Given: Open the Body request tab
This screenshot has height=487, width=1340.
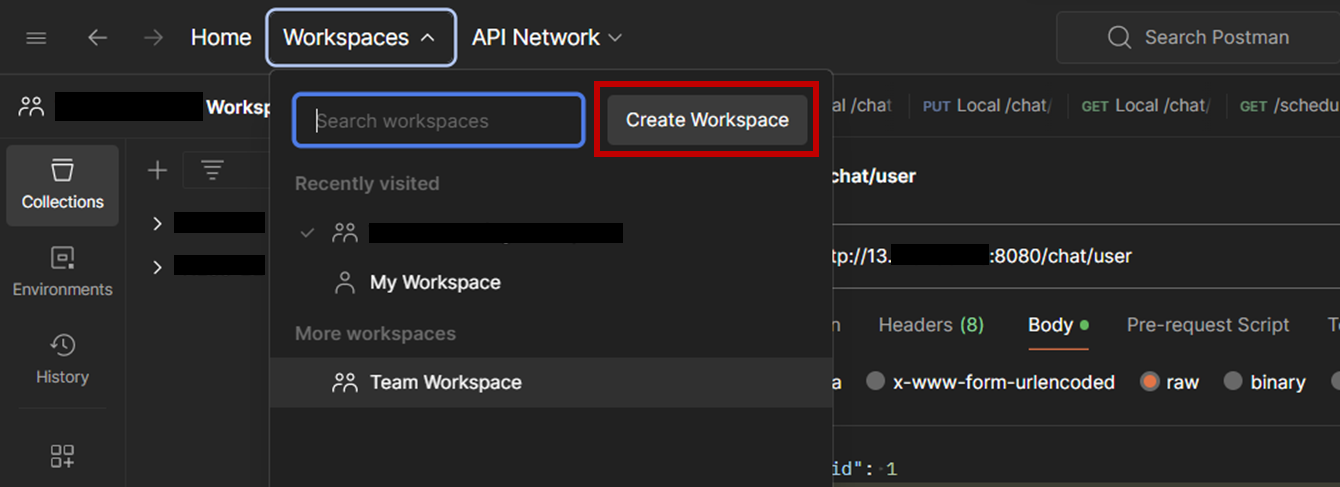Looking at the screenshot, I should 1058,325.
